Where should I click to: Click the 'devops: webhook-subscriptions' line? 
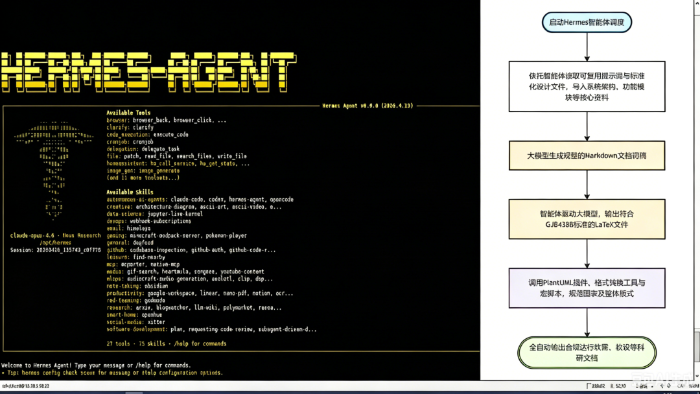tap(149, 221)
